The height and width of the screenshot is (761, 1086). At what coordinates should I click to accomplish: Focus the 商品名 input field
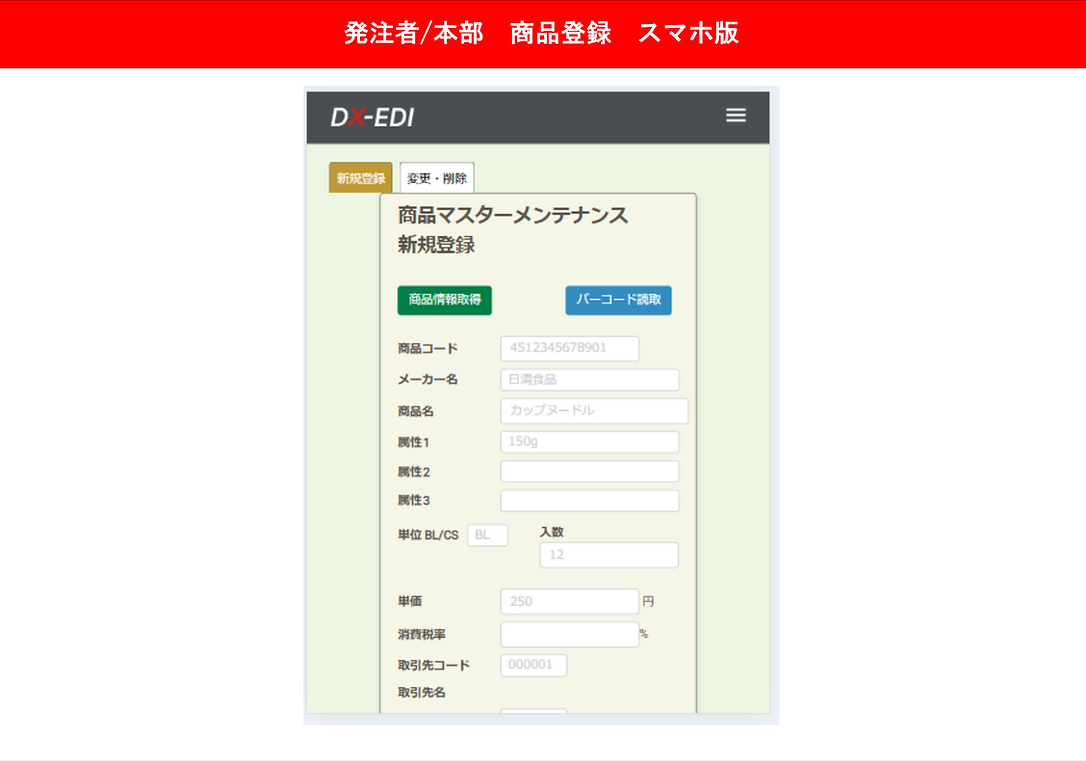[594, 411]
